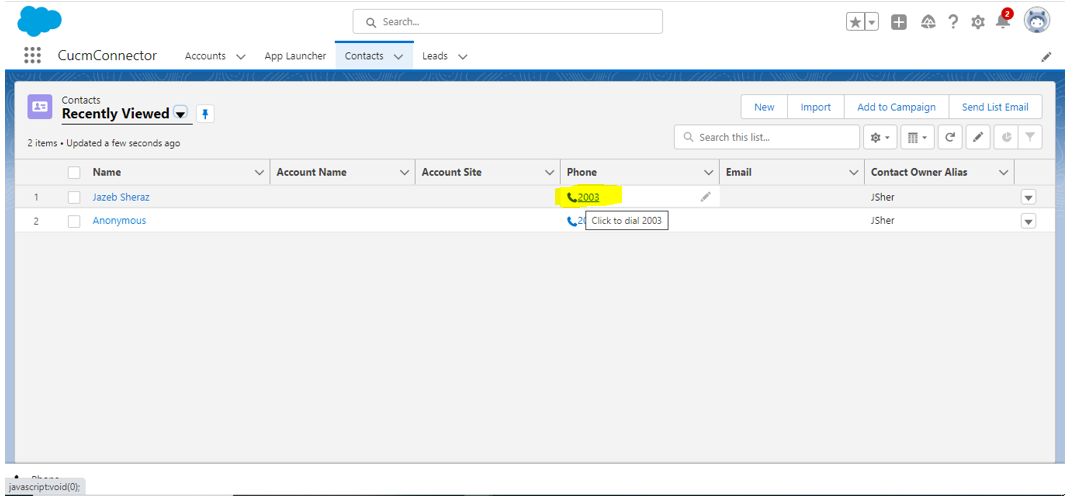Select the Jazeb Sheraz row checkbox
This screenshot has width=1065, height=496.
point(74,197)
